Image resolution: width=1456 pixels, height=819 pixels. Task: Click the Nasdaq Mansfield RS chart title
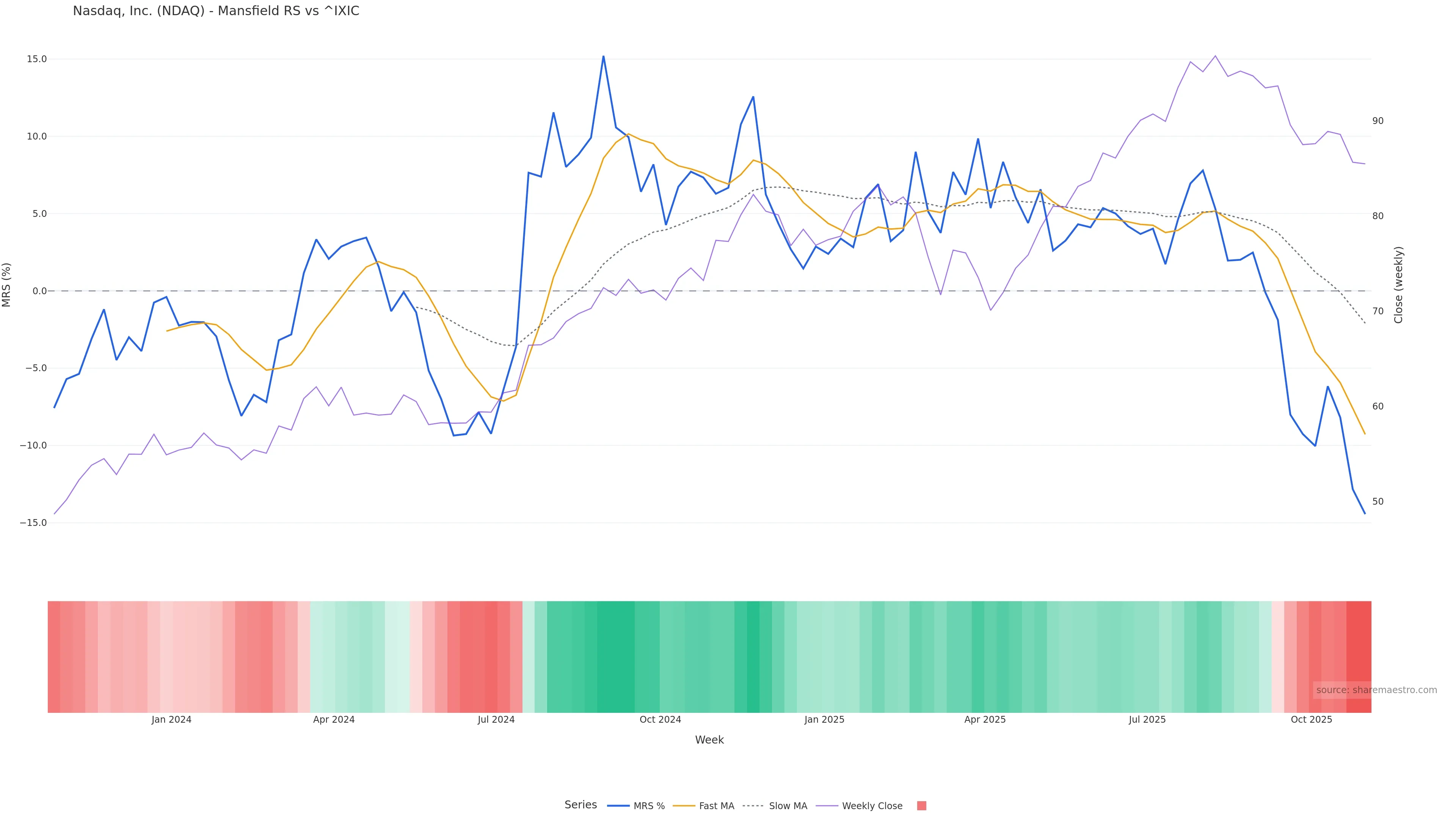click(x=216, y=11)
